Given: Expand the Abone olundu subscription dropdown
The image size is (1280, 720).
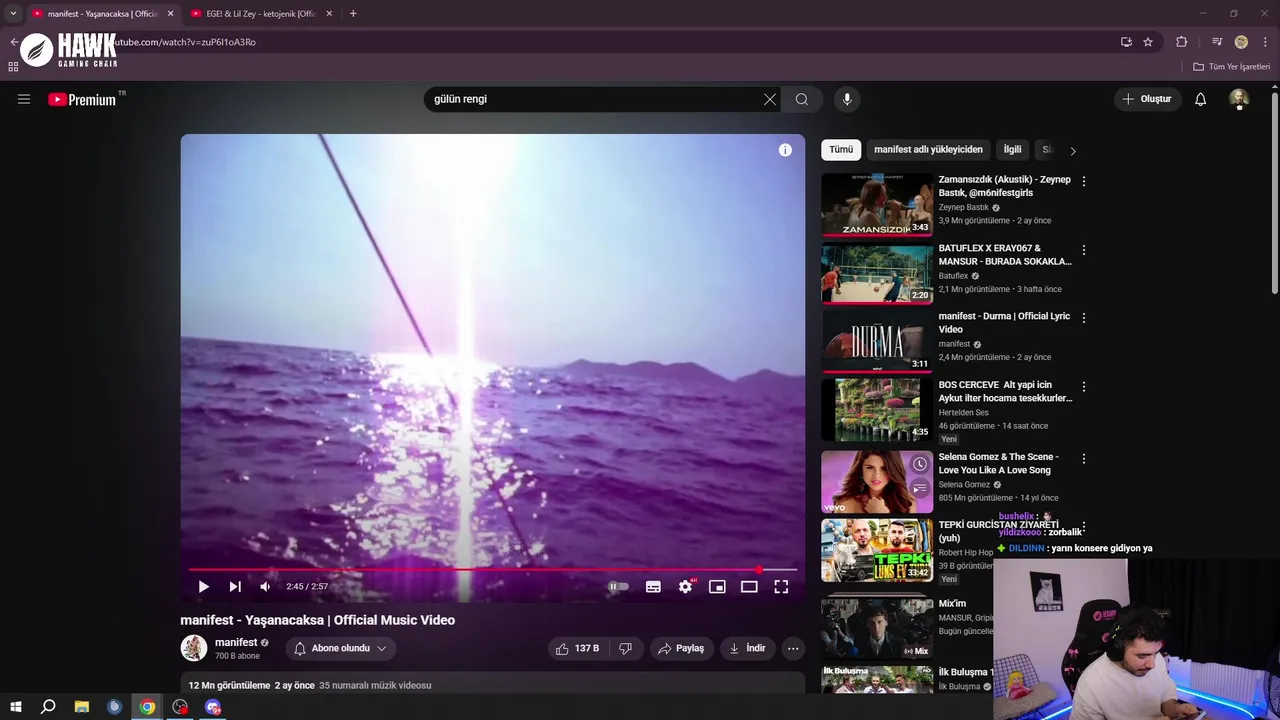Looking at the screenshot, I should 340,648.
